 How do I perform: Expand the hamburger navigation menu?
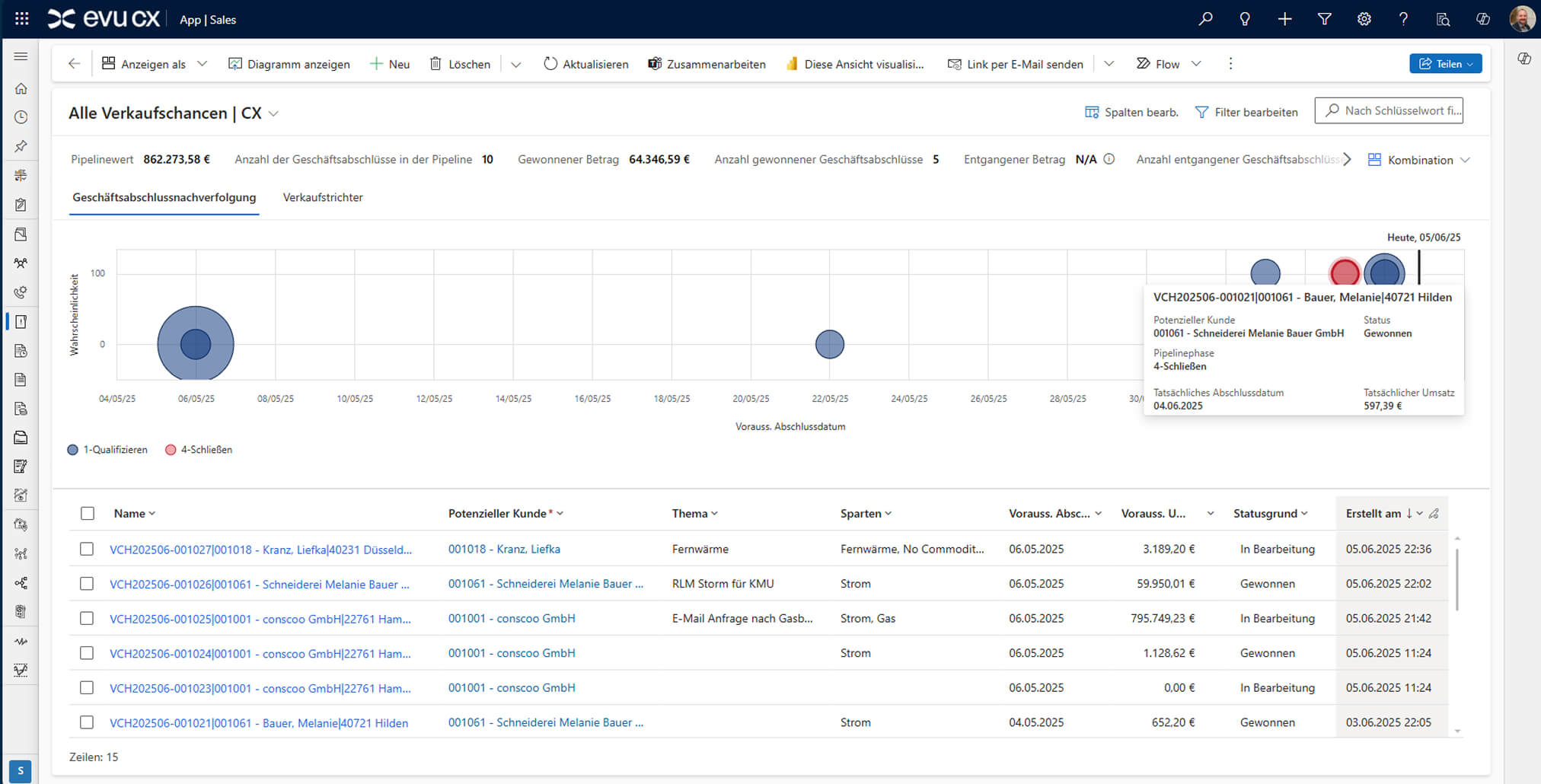click(21, 56)
